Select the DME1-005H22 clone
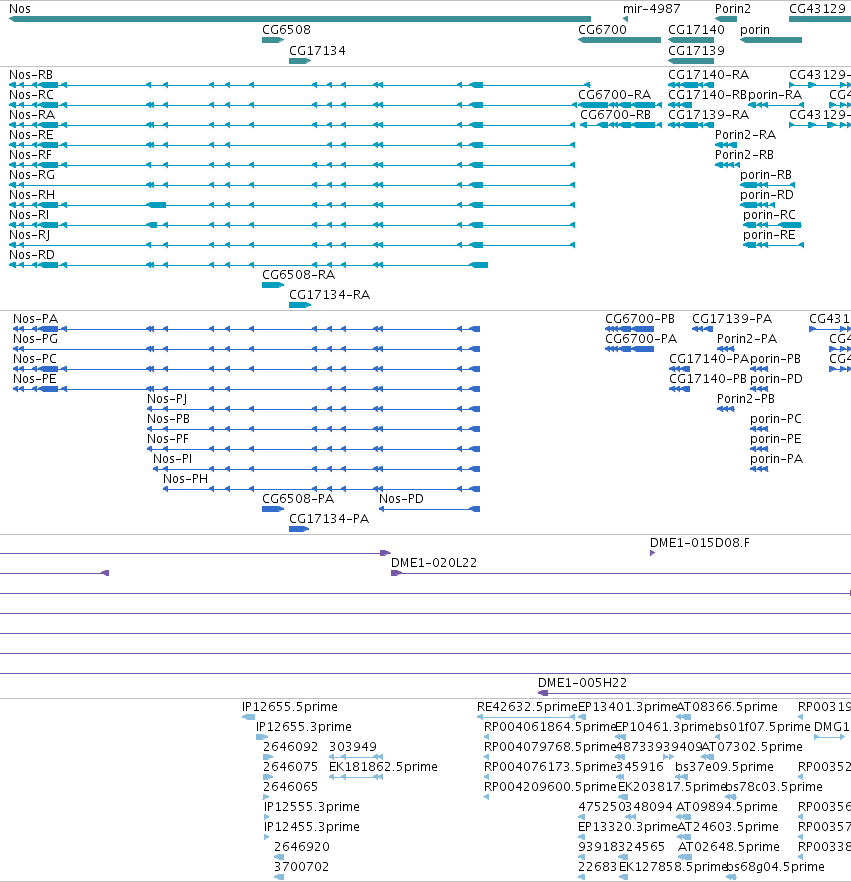The width and height of the screenshot is (851, 882). pyautogui.click(x=695, y=693)
